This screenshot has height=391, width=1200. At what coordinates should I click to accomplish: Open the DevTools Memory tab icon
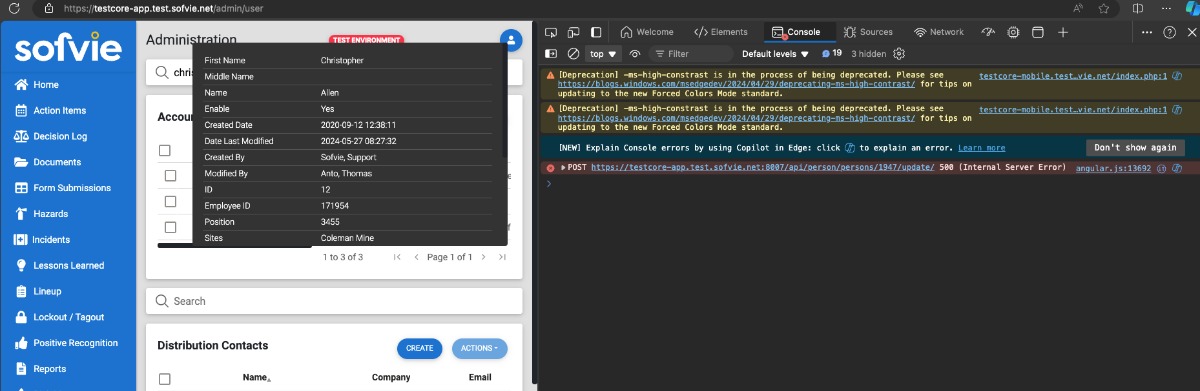[1013, 32]
